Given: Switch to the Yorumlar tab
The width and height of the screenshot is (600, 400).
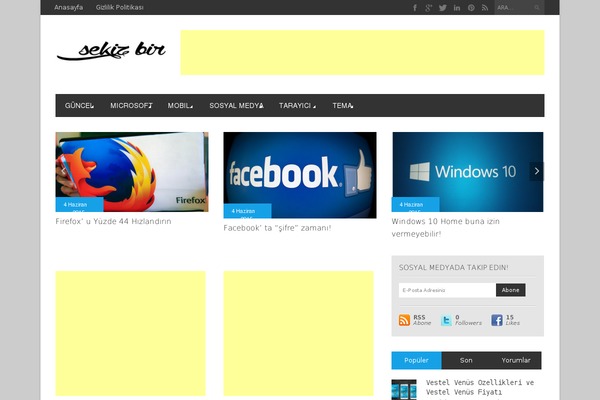Looking at the screenshot, I should (x=516, y=361).
